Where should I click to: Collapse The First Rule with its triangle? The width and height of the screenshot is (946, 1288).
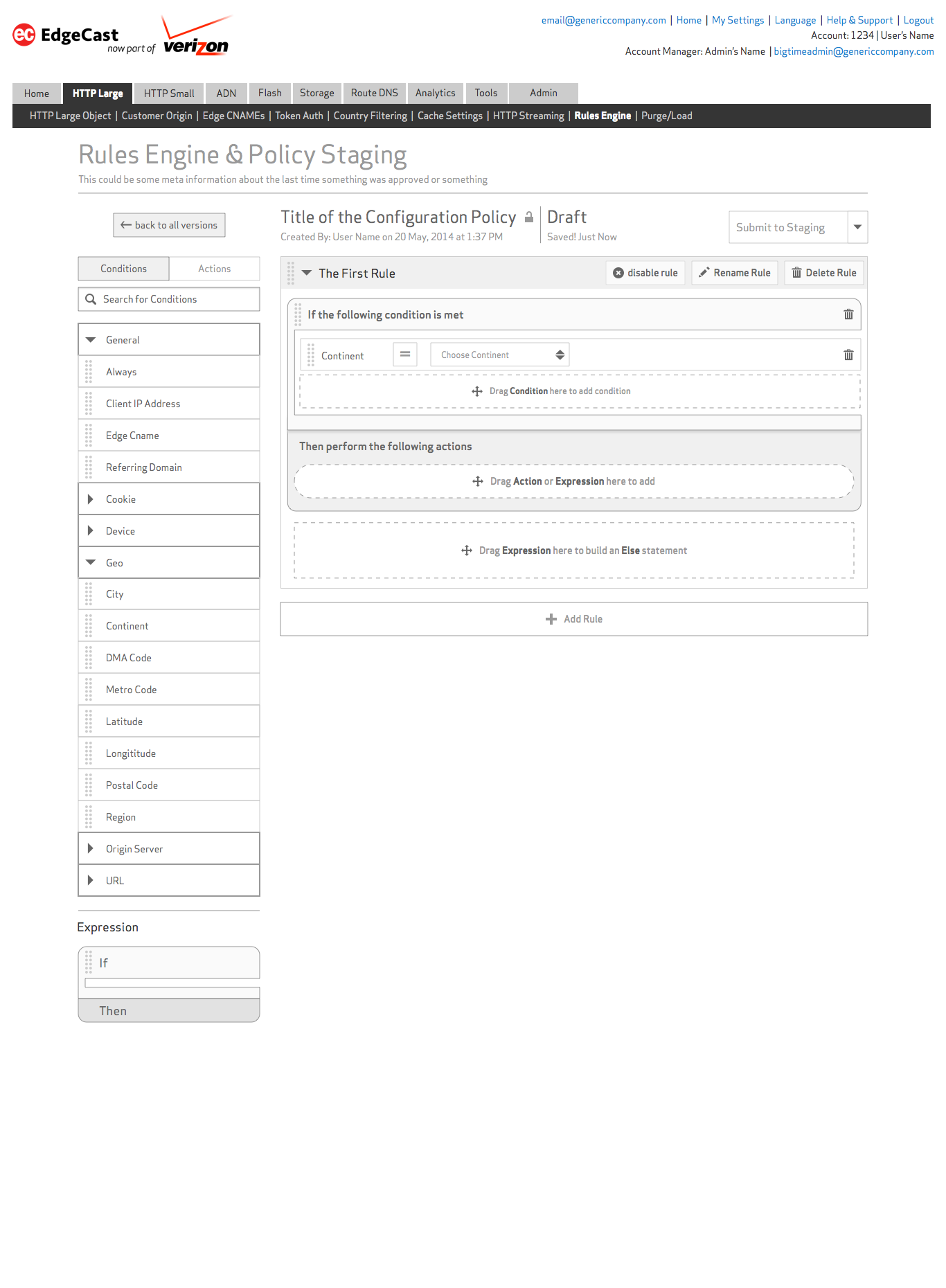[307, 273]
